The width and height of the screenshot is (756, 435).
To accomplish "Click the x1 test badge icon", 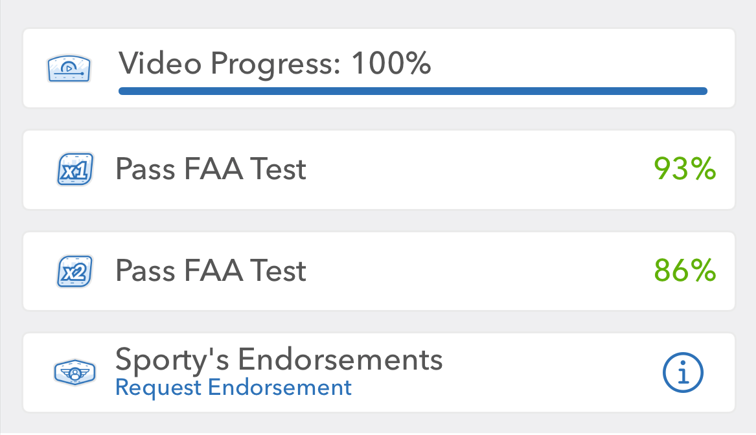I will (75, 169).
